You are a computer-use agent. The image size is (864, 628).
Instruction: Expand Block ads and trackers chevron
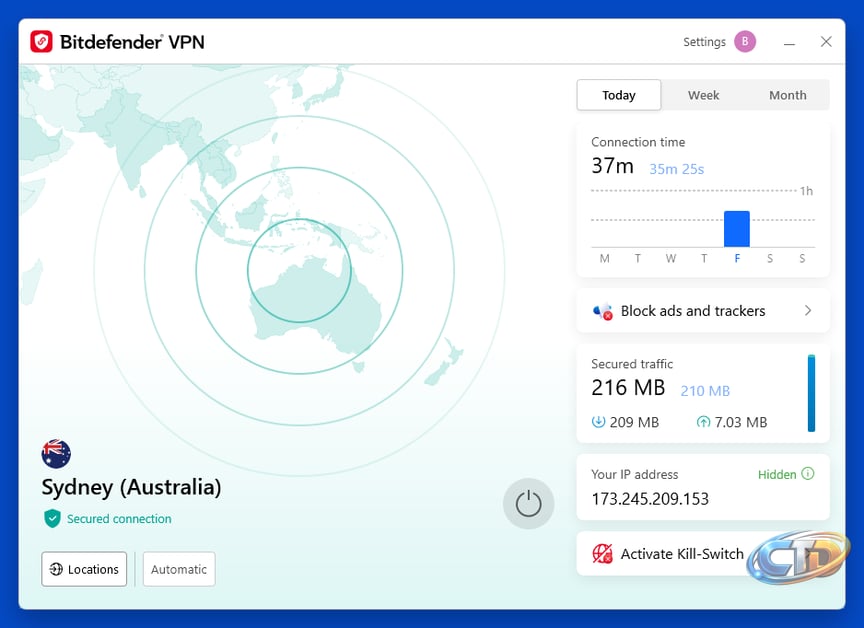(x=808, y=311)
